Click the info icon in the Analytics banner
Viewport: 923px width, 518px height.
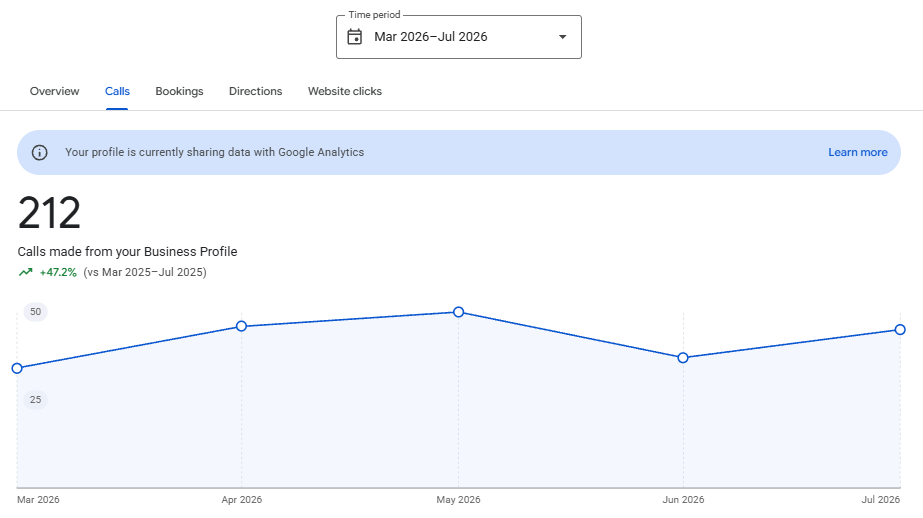pyautogui.click(x=39, y=152)
